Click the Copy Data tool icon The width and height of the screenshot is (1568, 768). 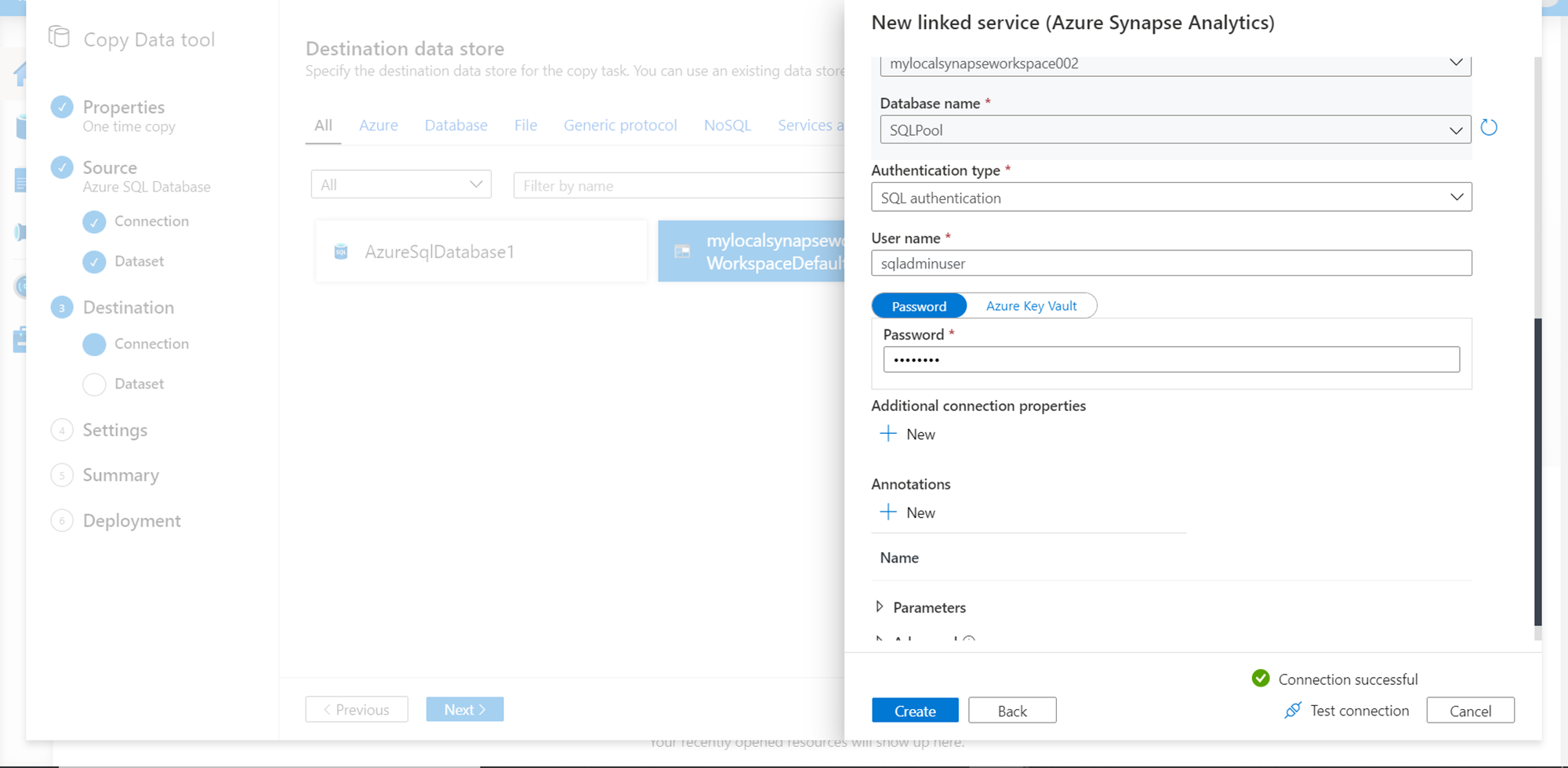[60, 37]
